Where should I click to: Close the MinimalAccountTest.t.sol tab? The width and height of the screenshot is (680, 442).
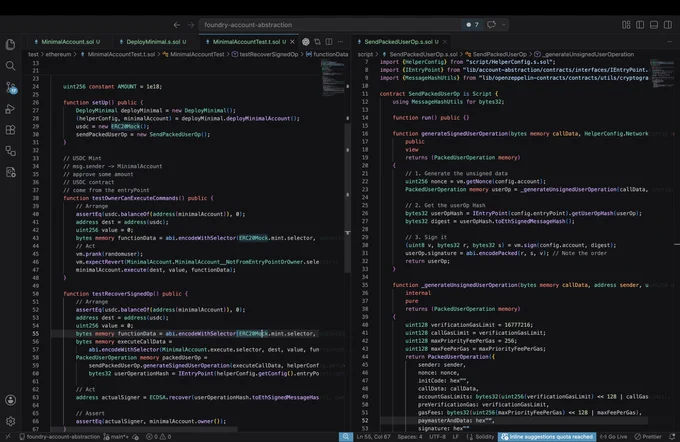(292, 42)
